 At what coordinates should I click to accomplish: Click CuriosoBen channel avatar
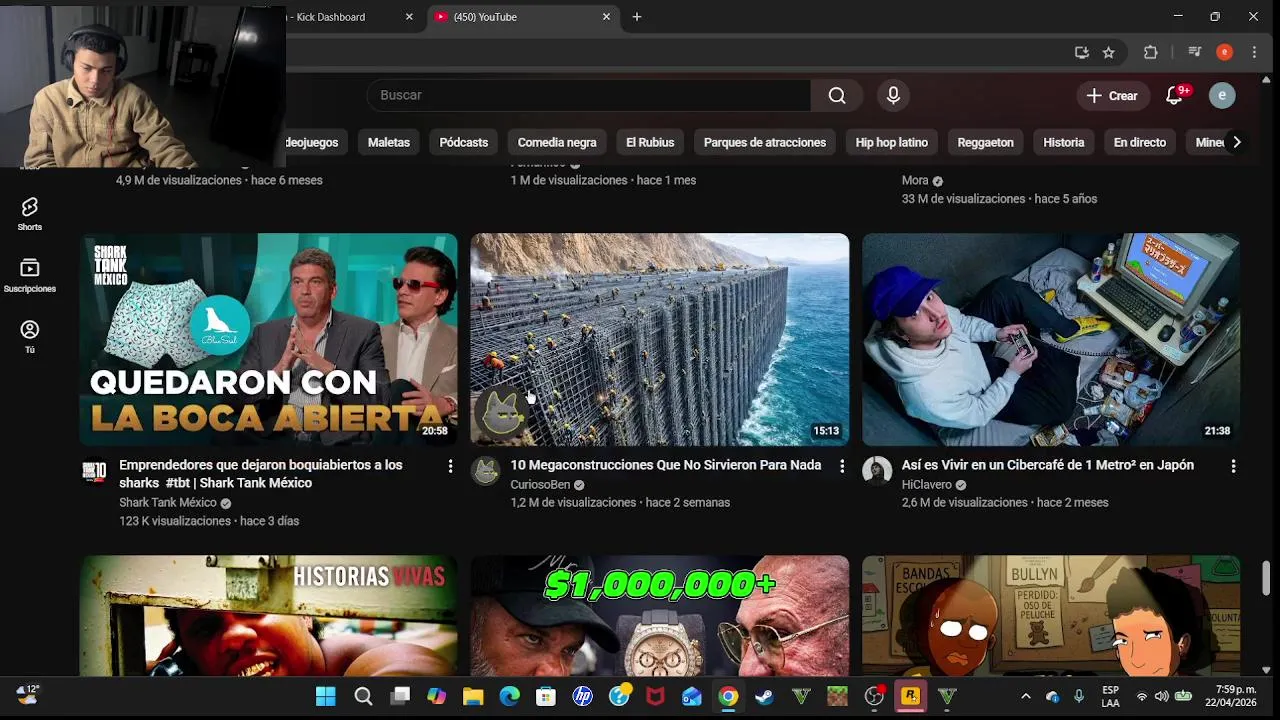coord(486,471)
